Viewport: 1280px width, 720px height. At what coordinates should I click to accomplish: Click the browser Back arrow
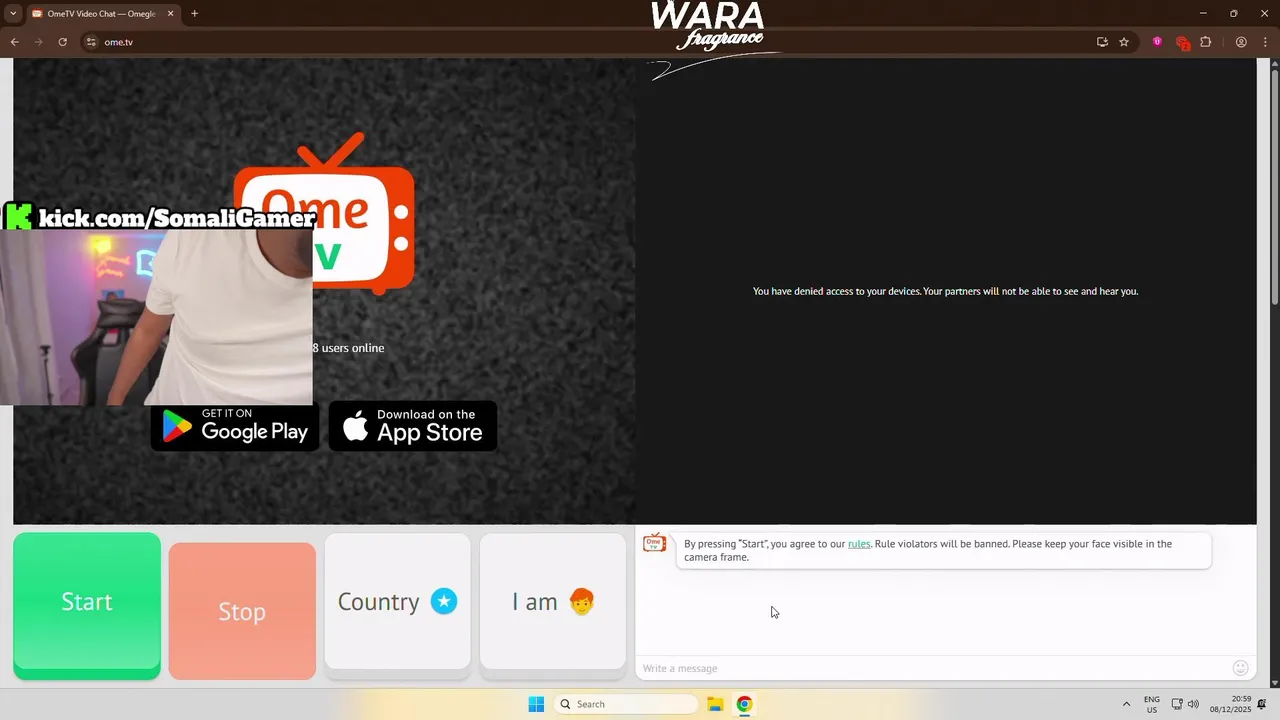tap(15, 42)
